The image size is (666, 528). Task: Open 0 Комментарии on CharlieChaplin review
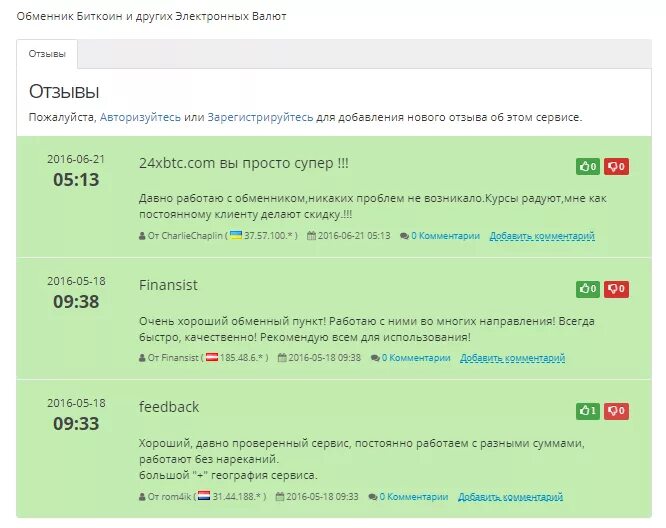[x=445, y=236]
